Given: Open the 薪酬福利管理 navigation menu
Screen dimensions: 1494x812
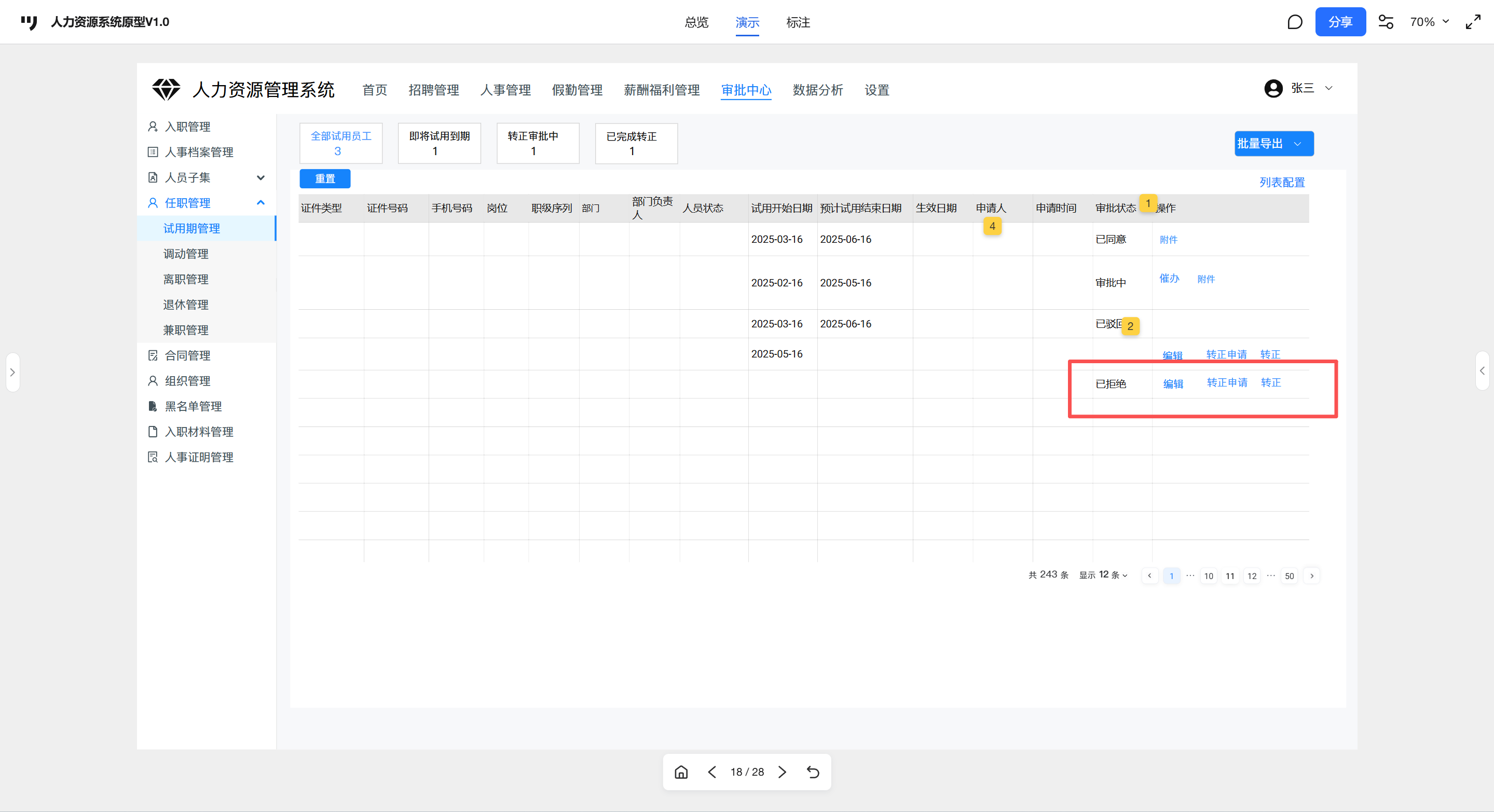Looking at the screenshot, I should [x=661, y=90].
